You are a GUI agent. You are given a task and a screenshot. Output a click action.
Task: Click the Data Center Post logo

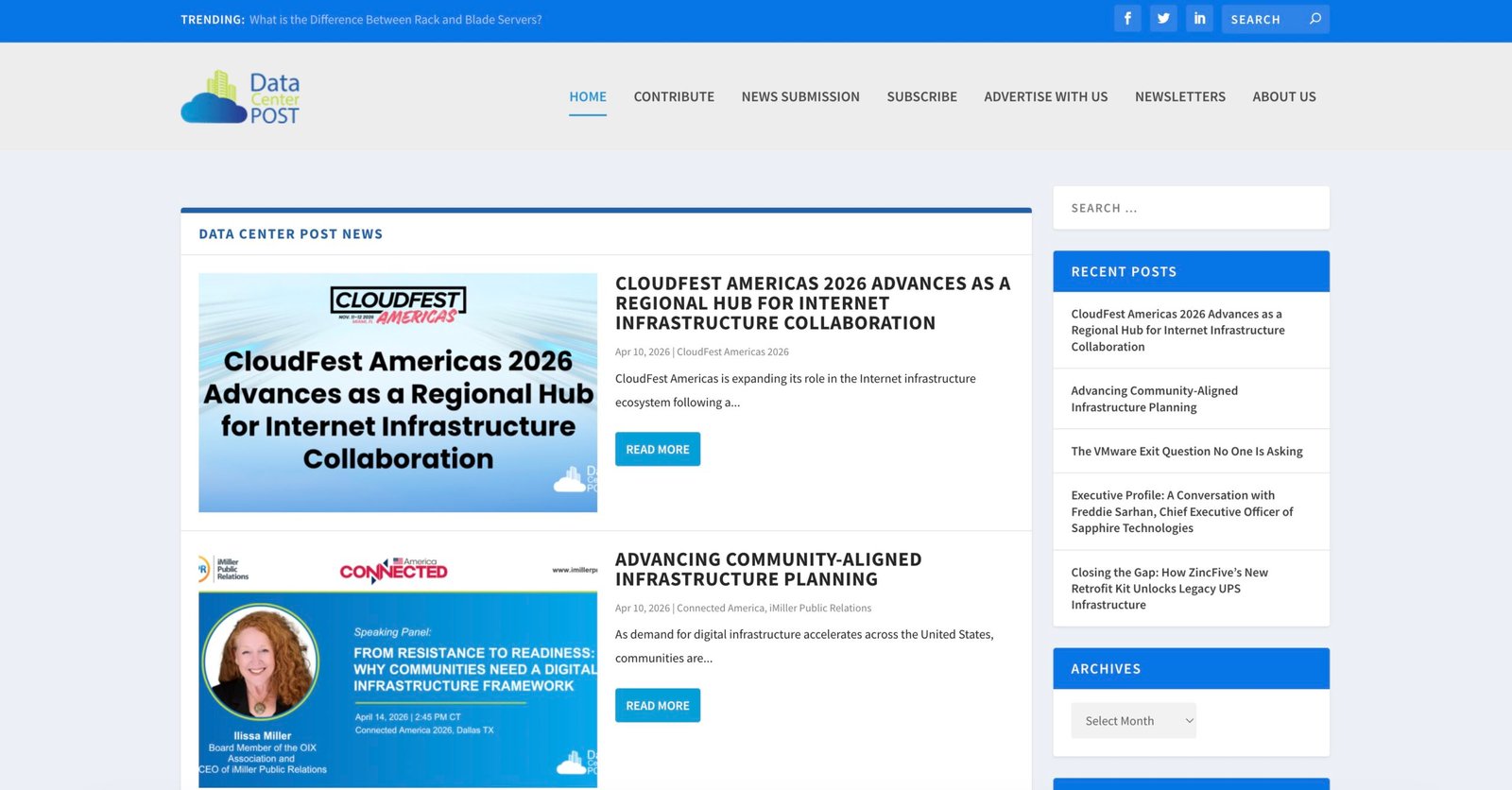tap(241, 97)
